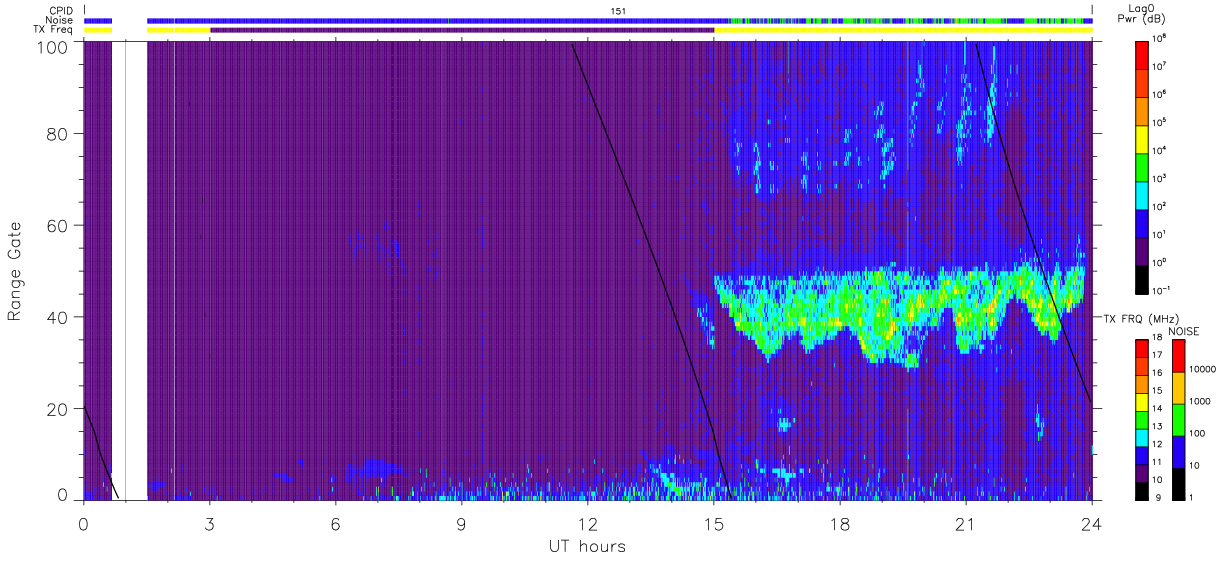The height and width of the screenshot is (567, 1228).
Task: Click the UT hours x-axis title
Action: click(587, 546)
